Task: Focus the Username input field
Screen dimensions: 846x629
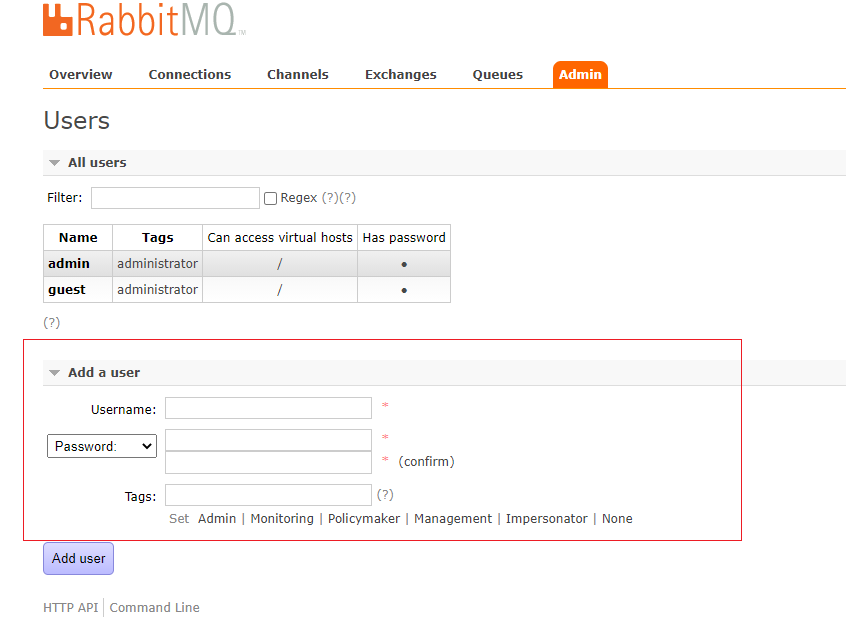Action: (268, 408)
